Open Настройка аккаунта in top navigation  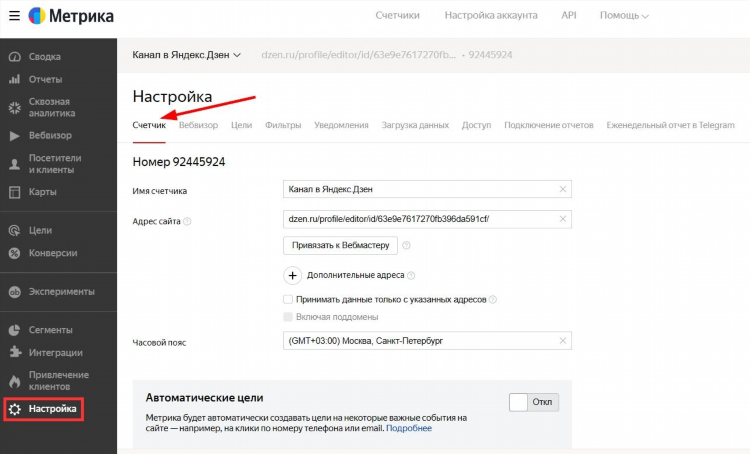click(x=491, y=15)
